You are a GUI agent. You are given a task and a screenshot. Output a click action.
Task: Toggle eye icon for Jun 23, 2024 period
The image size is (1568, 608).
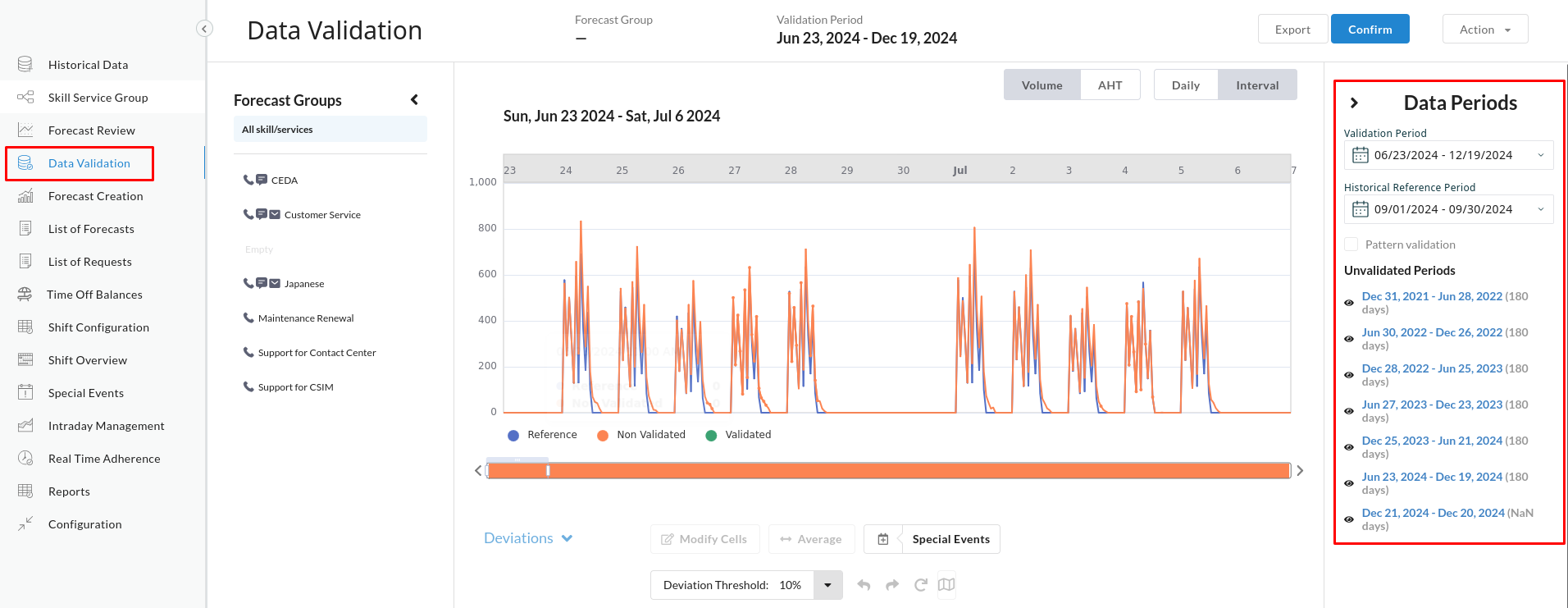(1349, 483)
